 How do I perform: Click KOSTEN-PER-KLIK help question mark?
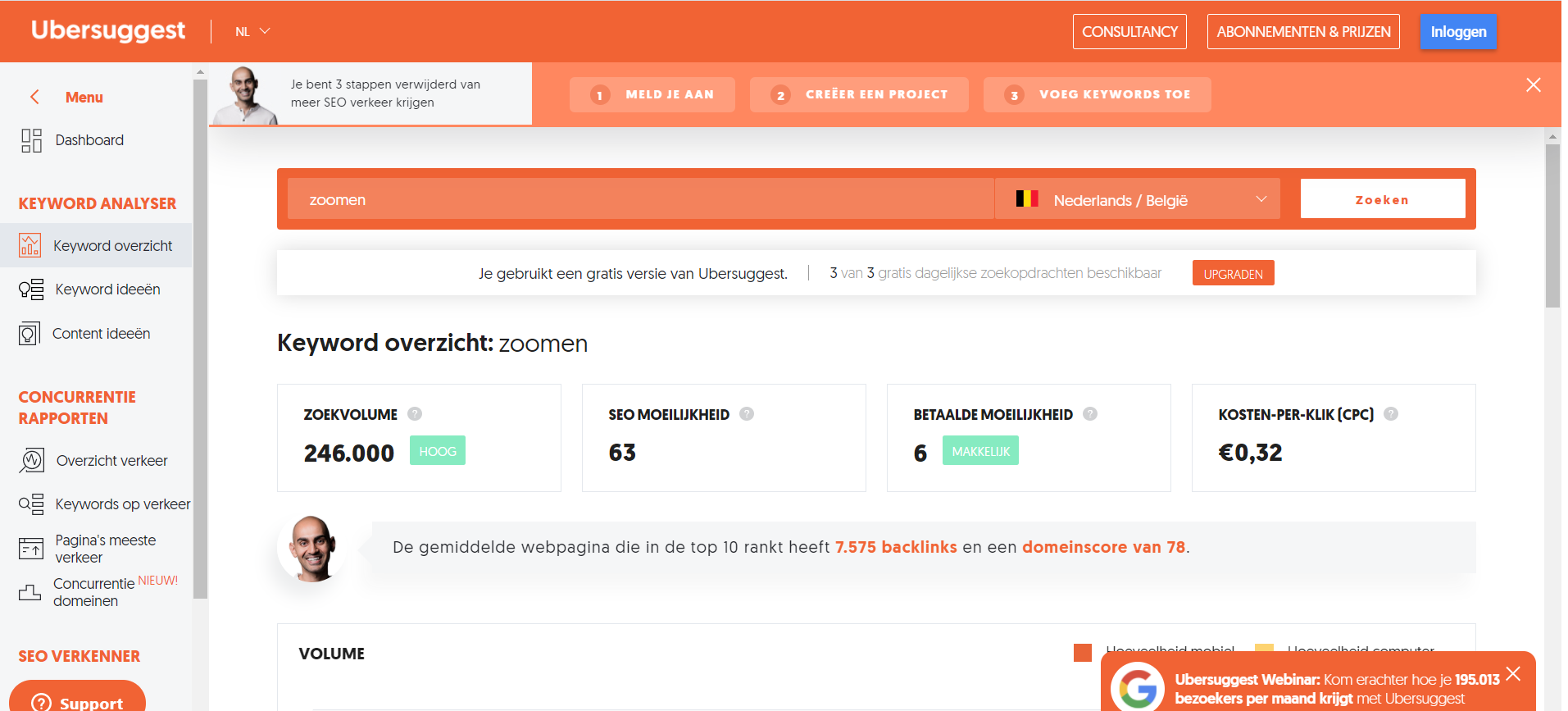tap(1391, 414)
